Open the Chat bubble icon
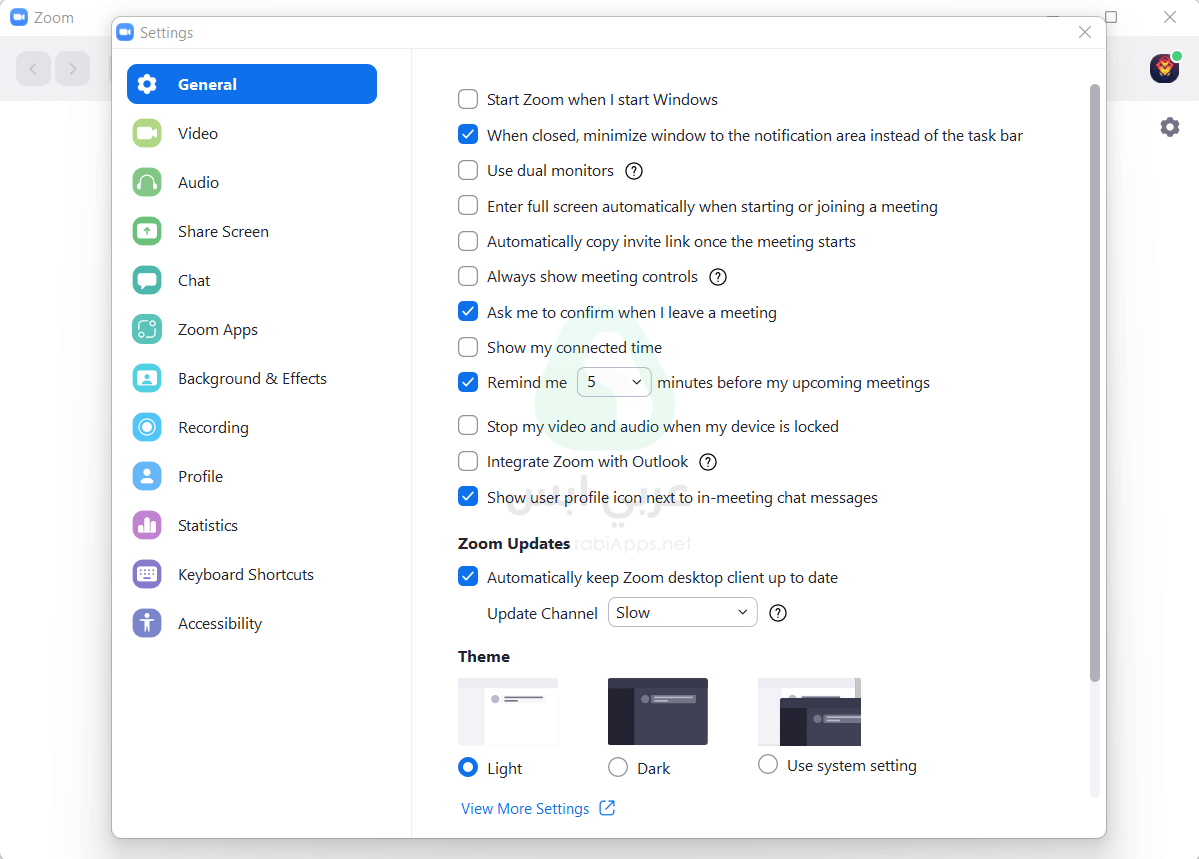1199x859 pixels. click(x=147, y=280)
